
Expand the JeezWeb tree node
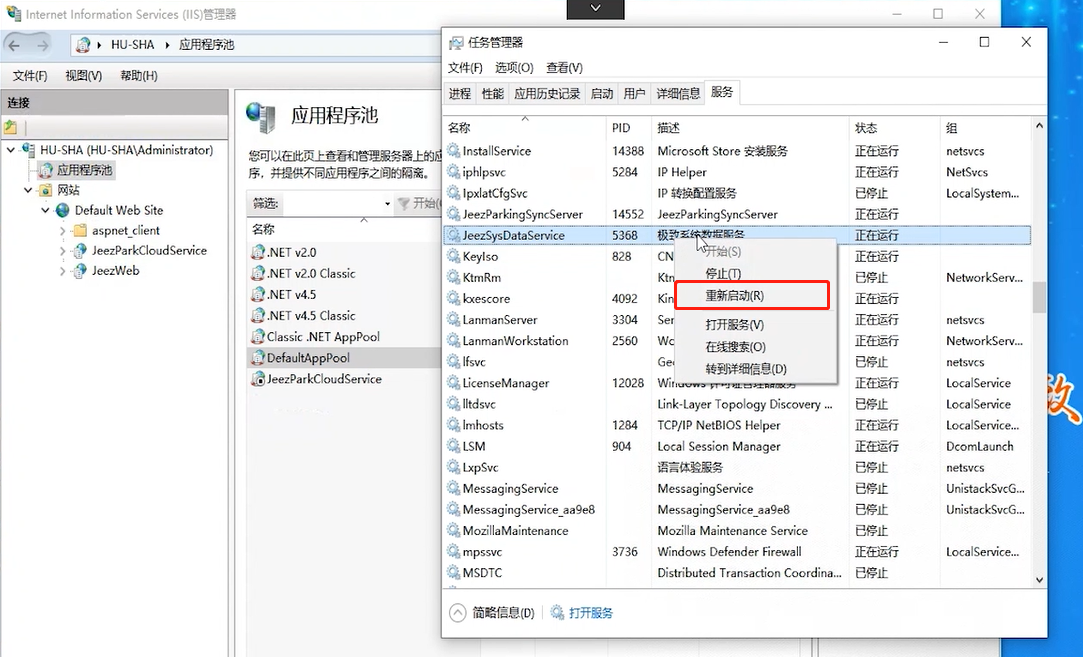click(x=63, y=271)
